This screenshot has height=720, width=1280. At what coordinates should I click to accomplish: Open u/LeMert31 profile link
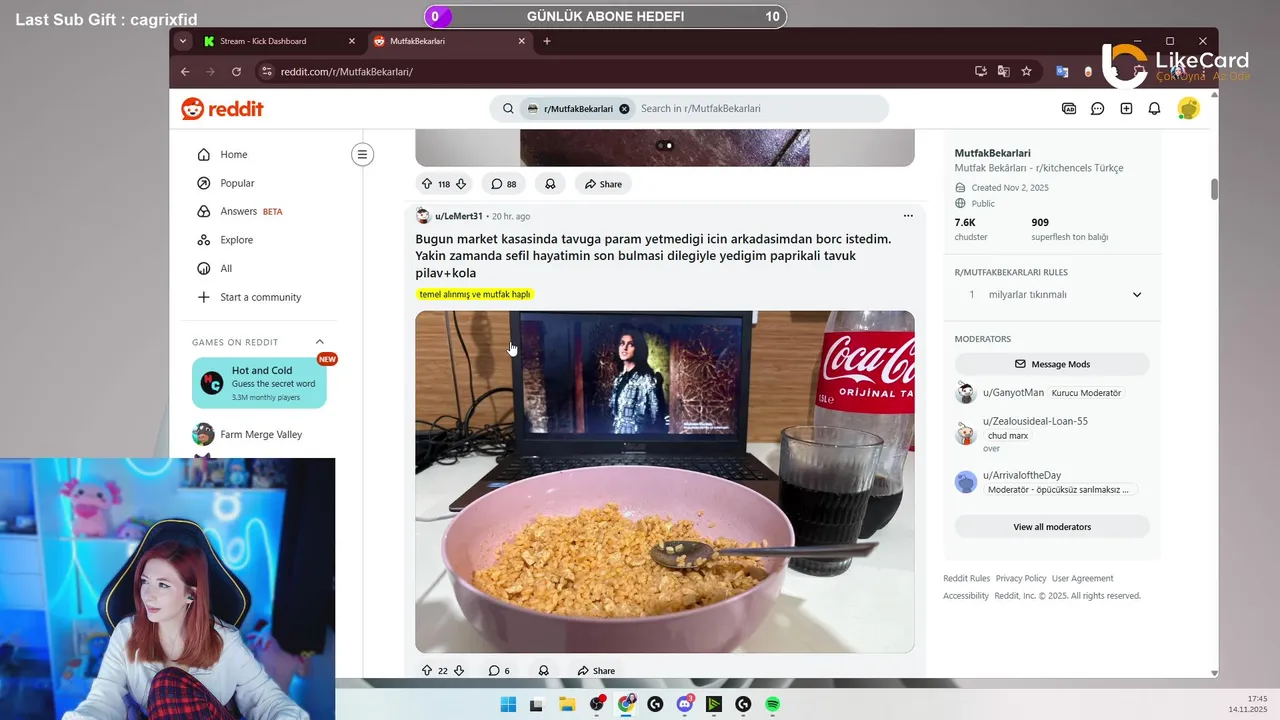pyautogui.click(x=458, y=216)
